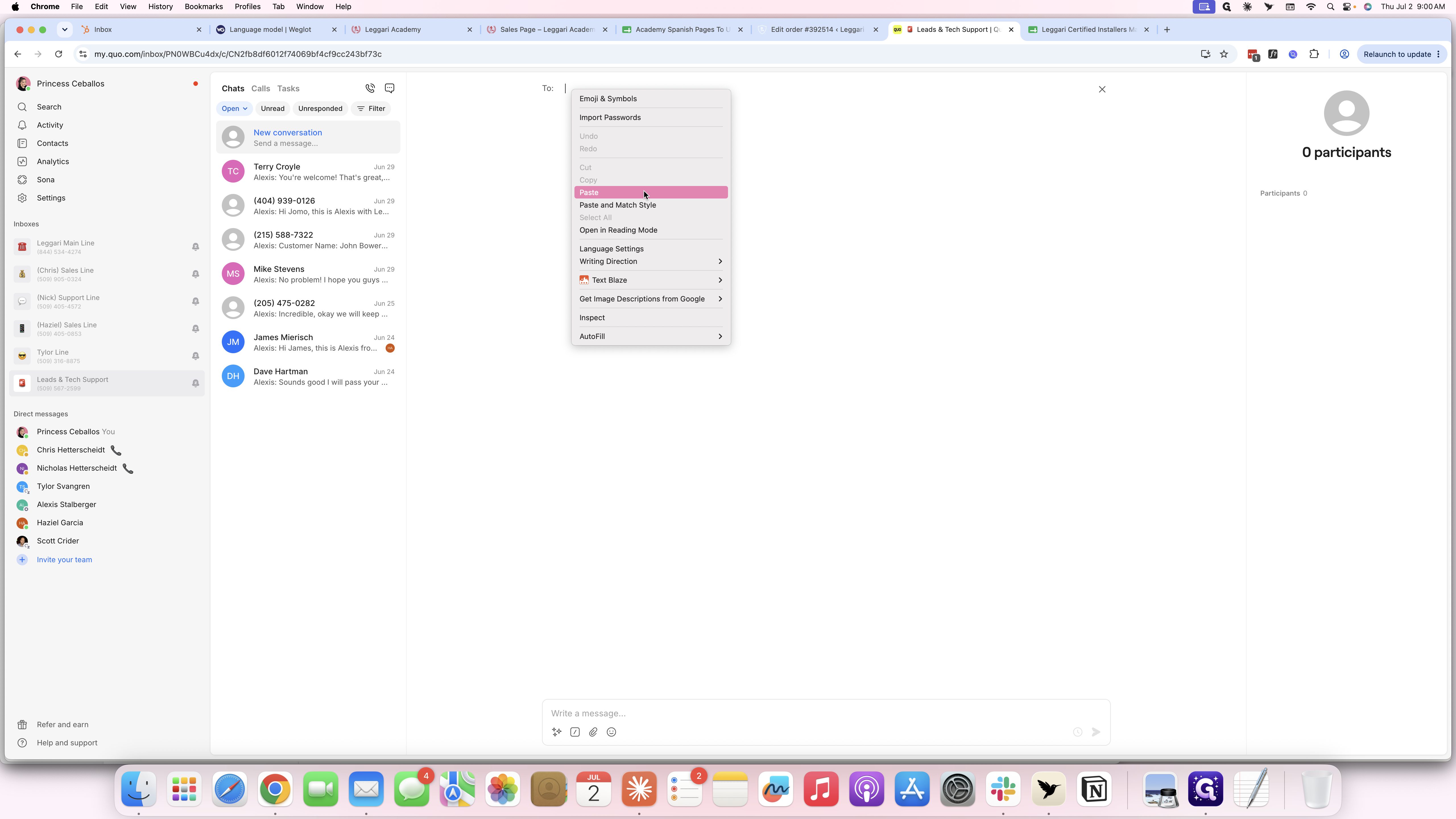Click the Write a message input field
Screen dimensions: 1456x819
(x=825, y=713)
